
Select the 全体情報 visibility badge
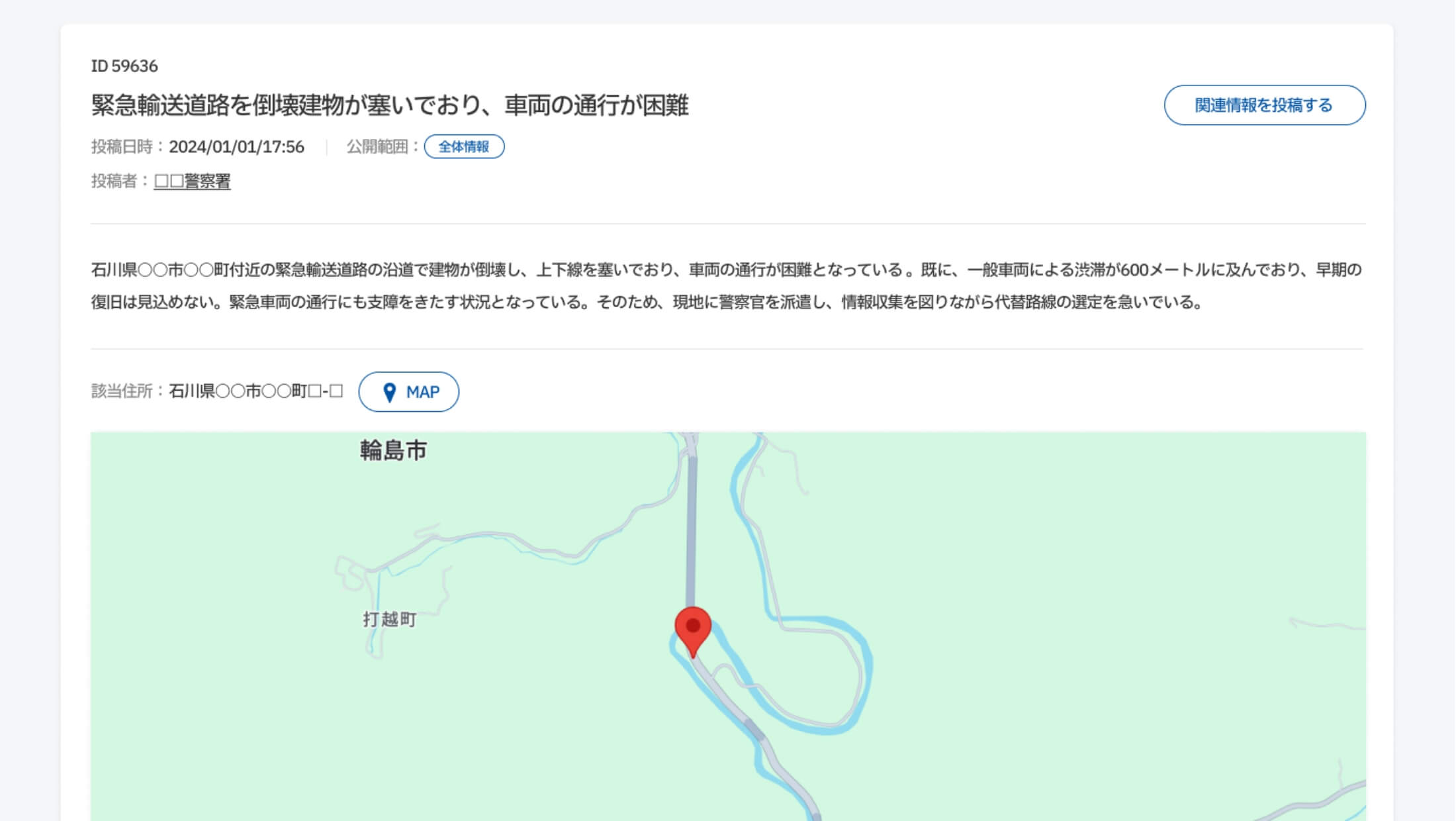click(x=464, y=146)
